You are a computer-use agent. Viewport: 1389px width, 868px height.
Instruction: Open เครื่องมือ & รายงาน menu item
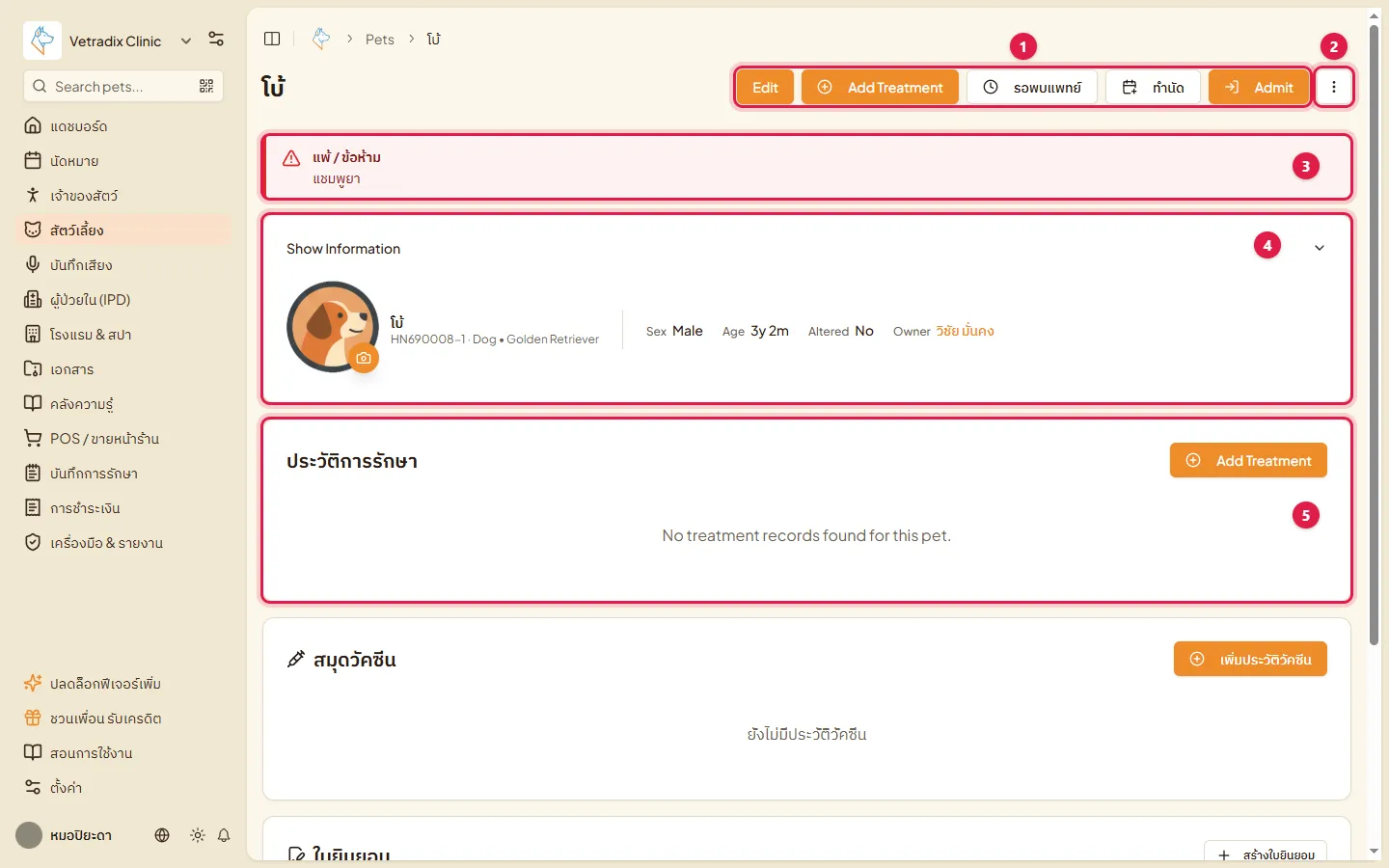click(125, 543)
